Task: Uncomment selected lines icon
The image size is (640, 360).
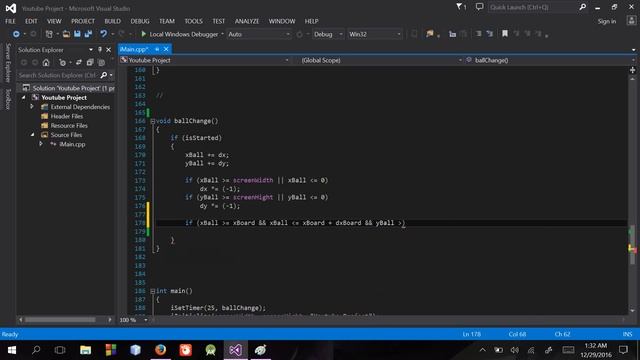Action: [x=489, y=34]
